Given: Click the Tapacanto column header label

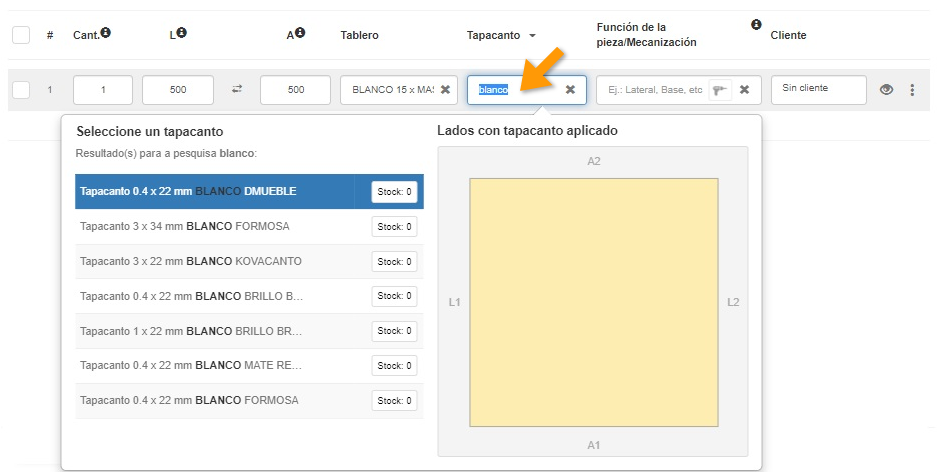Looking at the screenshot, I should 494,36.
